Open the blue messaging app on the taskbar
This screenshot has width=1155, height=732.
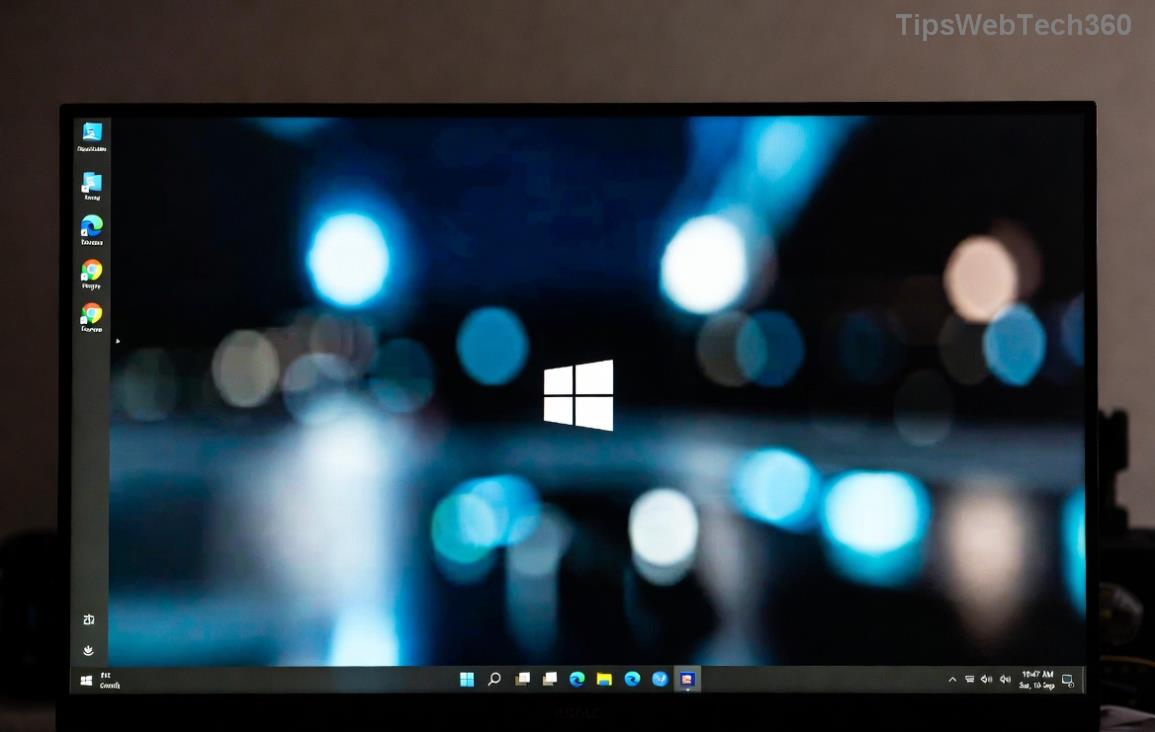[x=659, y=679]
